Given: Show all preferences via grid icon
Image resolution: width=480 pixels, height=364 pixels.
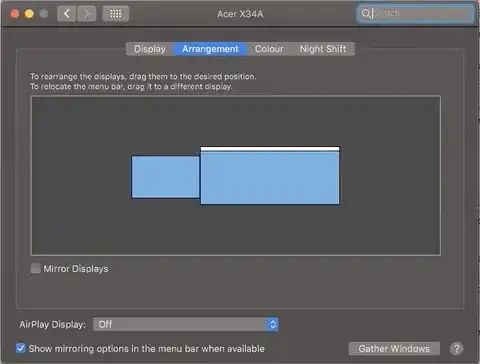Looking at the screenshot, I should click(x=116, y=14).
